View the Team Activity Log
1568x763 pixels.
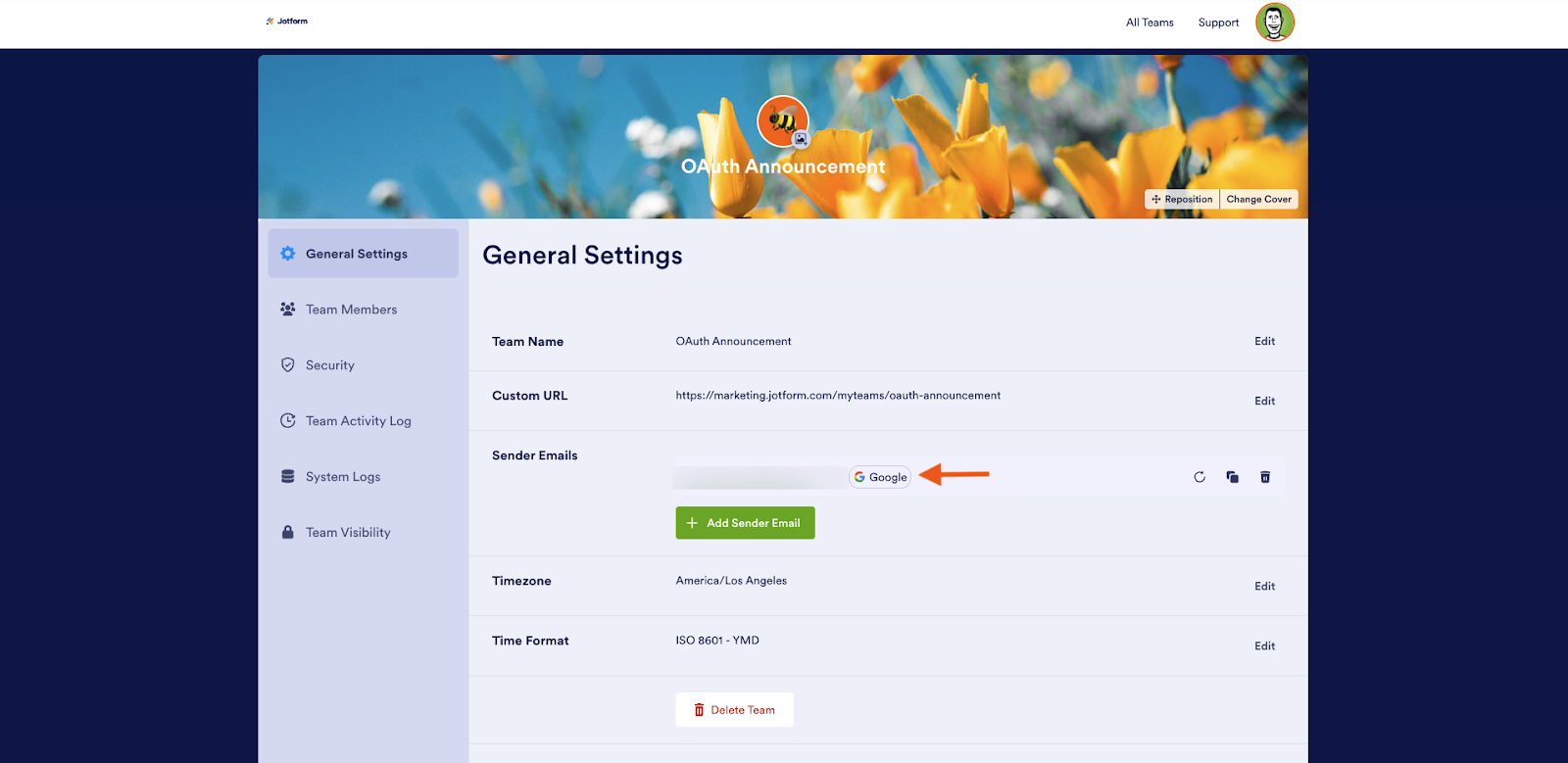click(363, 421)
